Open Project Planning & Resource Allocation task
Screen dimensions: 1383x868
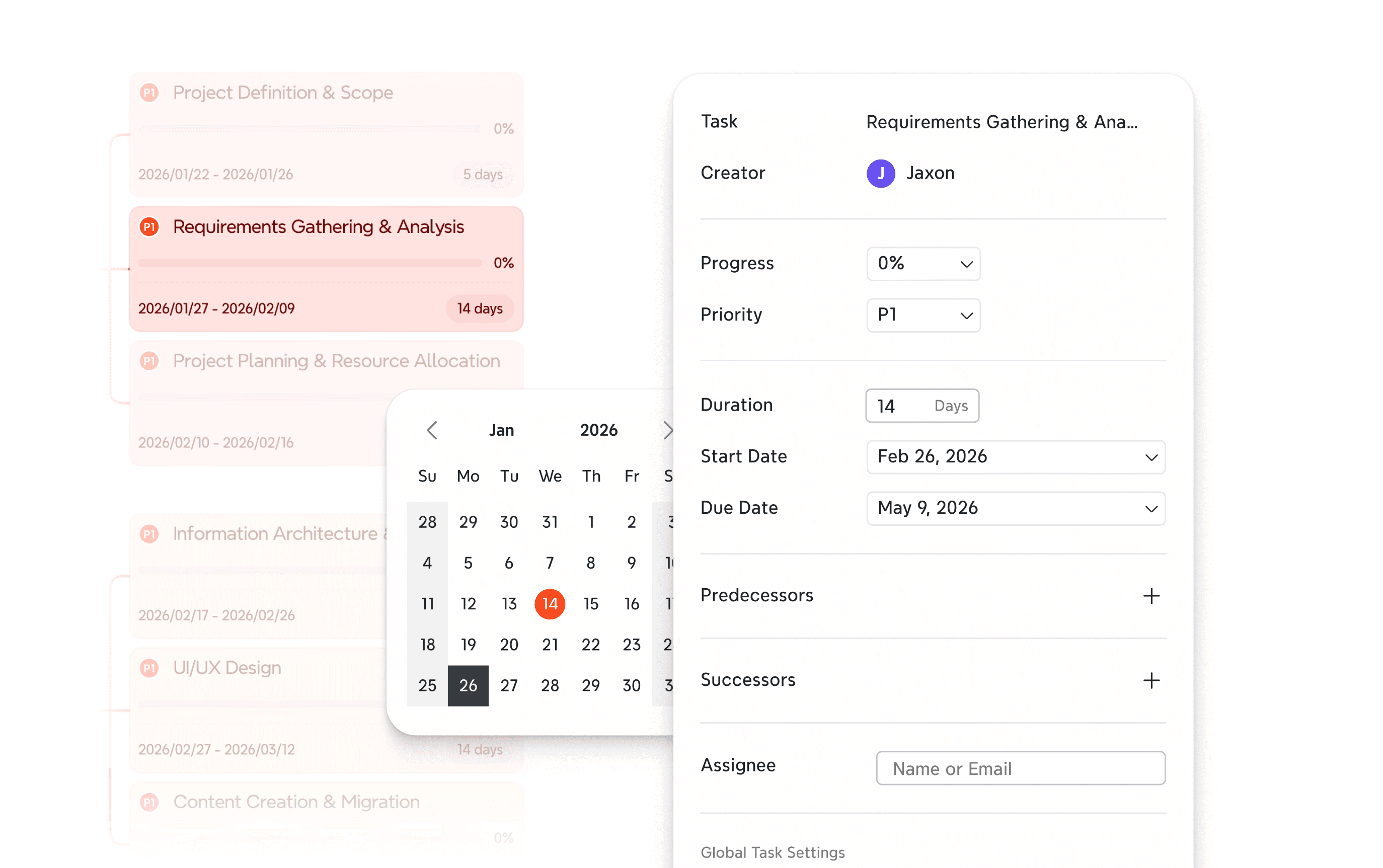coord(336,361)
